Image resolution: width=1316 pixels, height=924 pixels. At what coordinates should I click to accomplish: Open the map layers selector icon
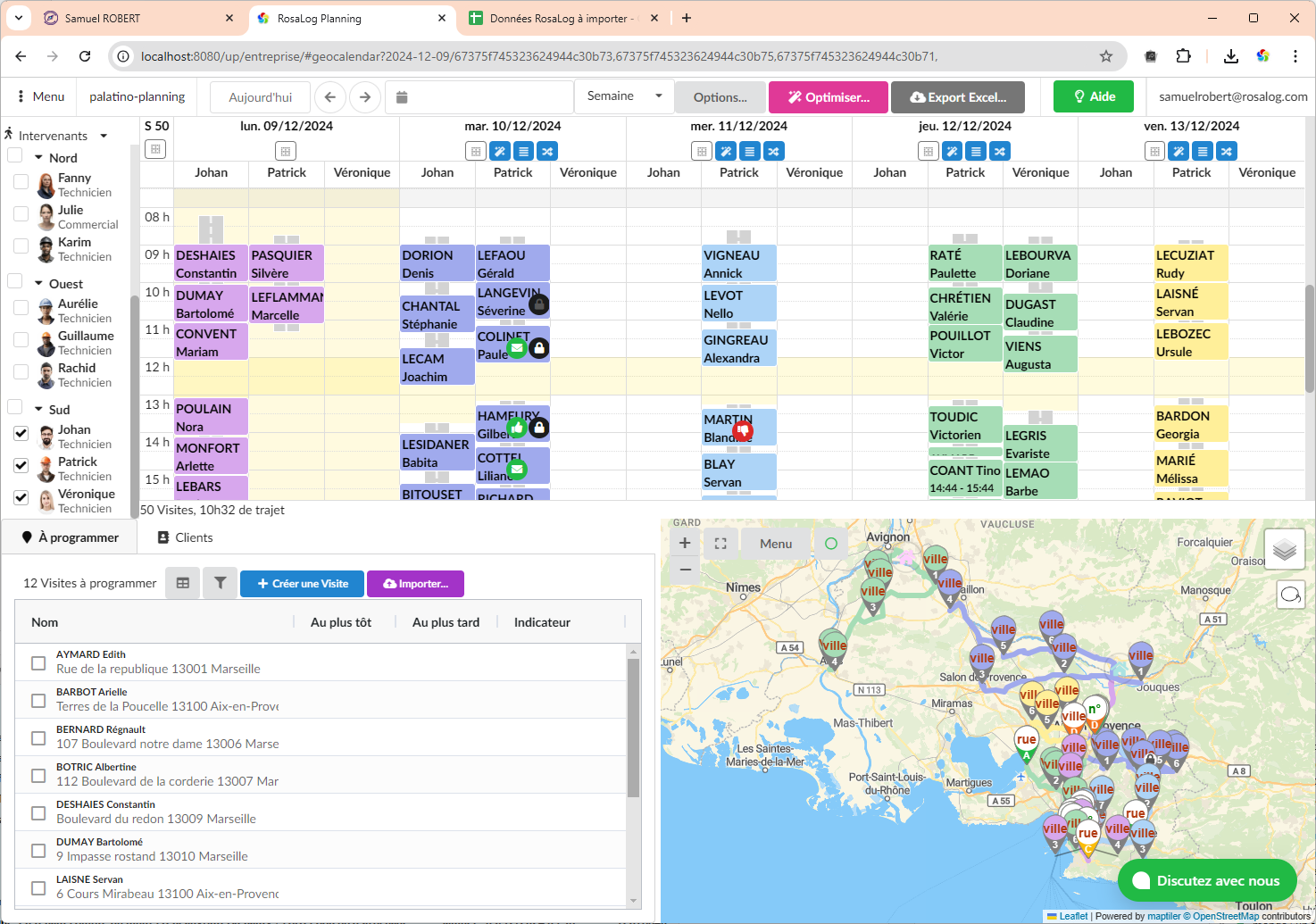tap(1284, 549)
